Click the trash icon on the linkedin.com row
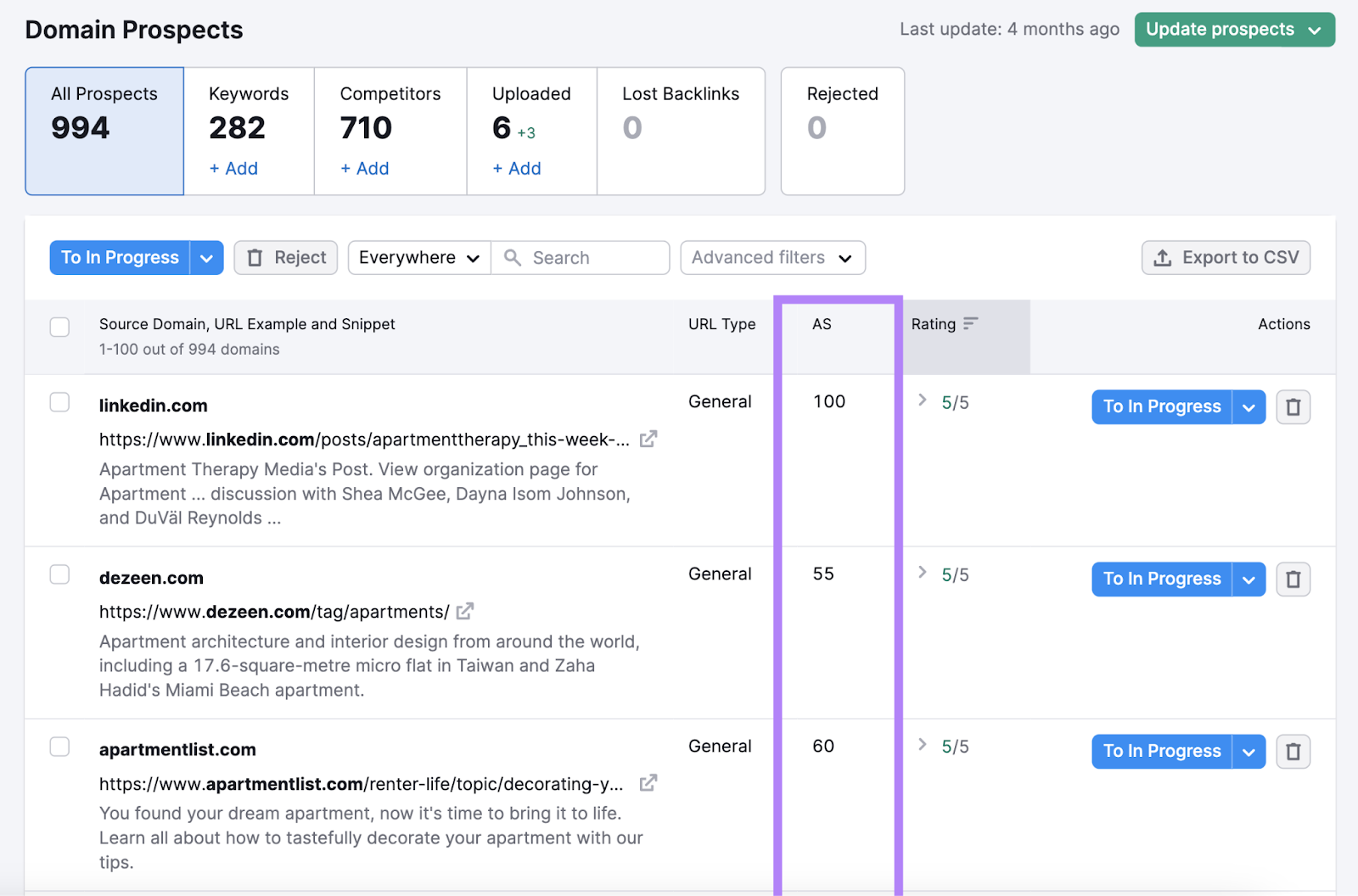This screenshot has width=1358, height=896. click(1293, 406)
